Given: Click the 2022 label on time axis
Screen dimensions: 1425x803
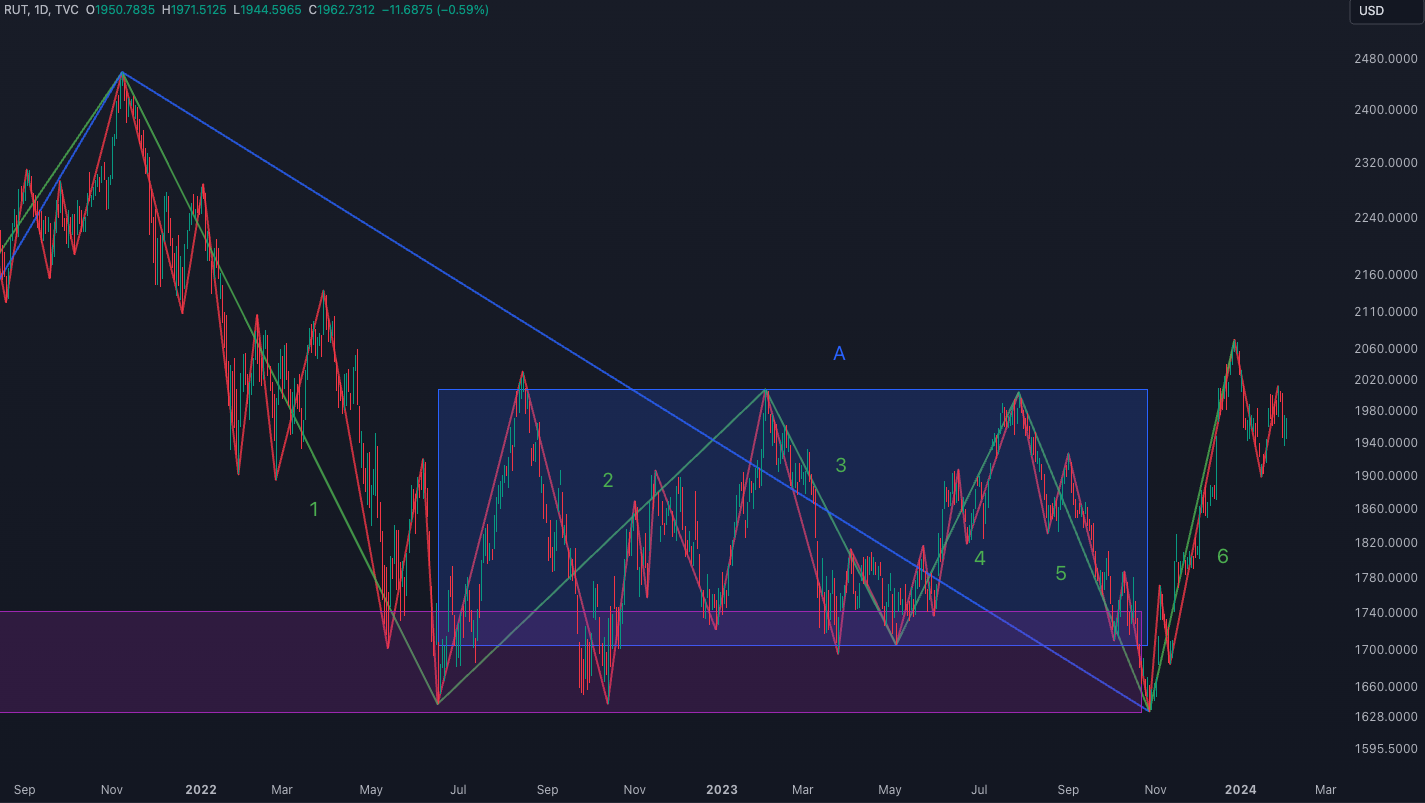Looking at the screenshot, I should 201,789.
